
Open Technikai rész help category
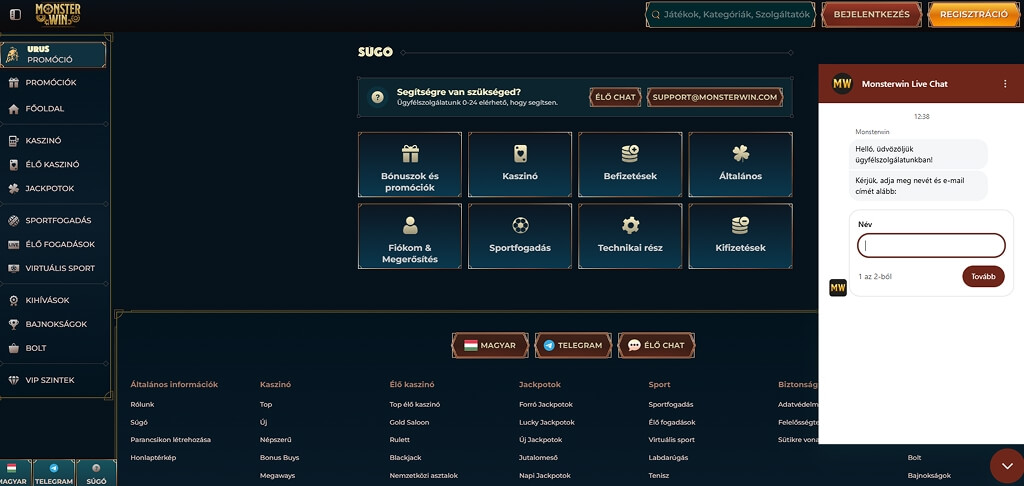tap(630, 236)
